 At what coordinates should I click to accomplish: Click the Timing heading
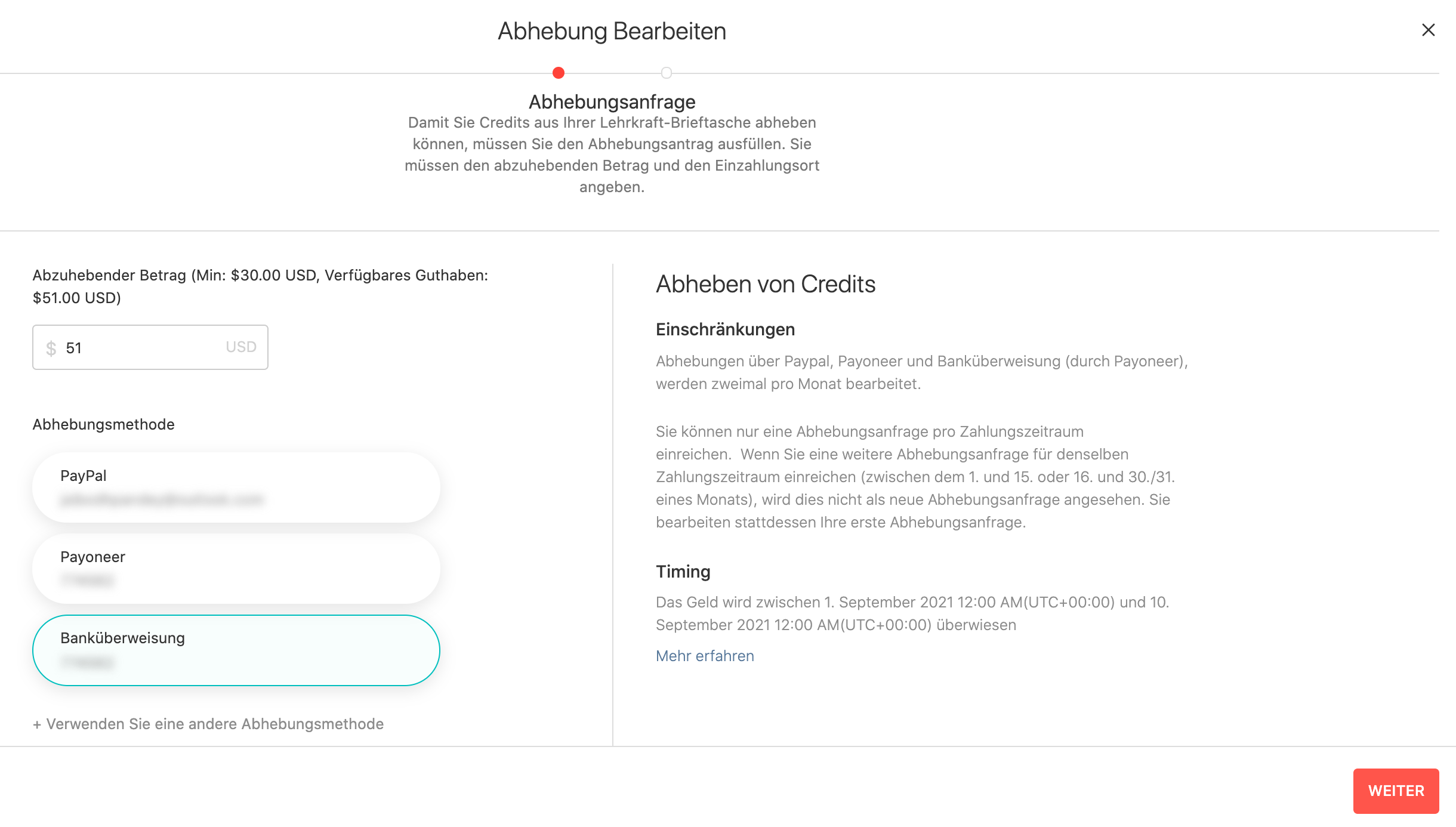coord(683,572)
